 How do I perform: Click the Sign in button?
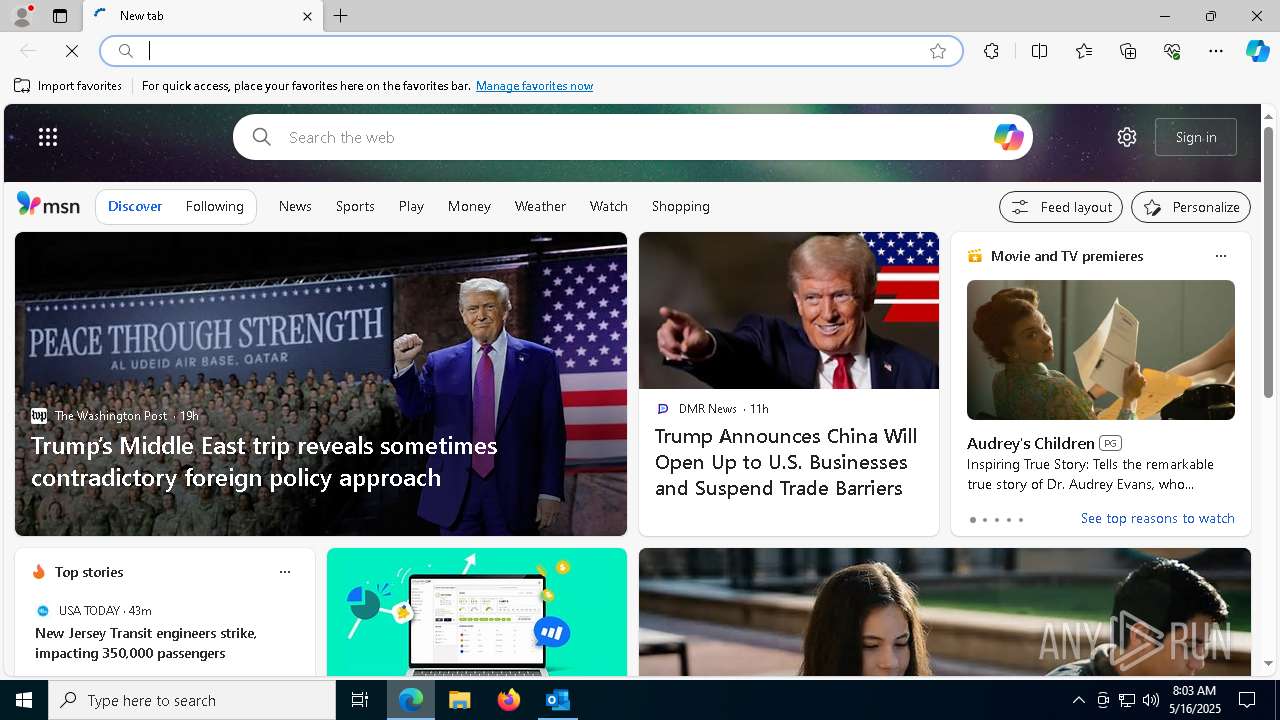1196,137
